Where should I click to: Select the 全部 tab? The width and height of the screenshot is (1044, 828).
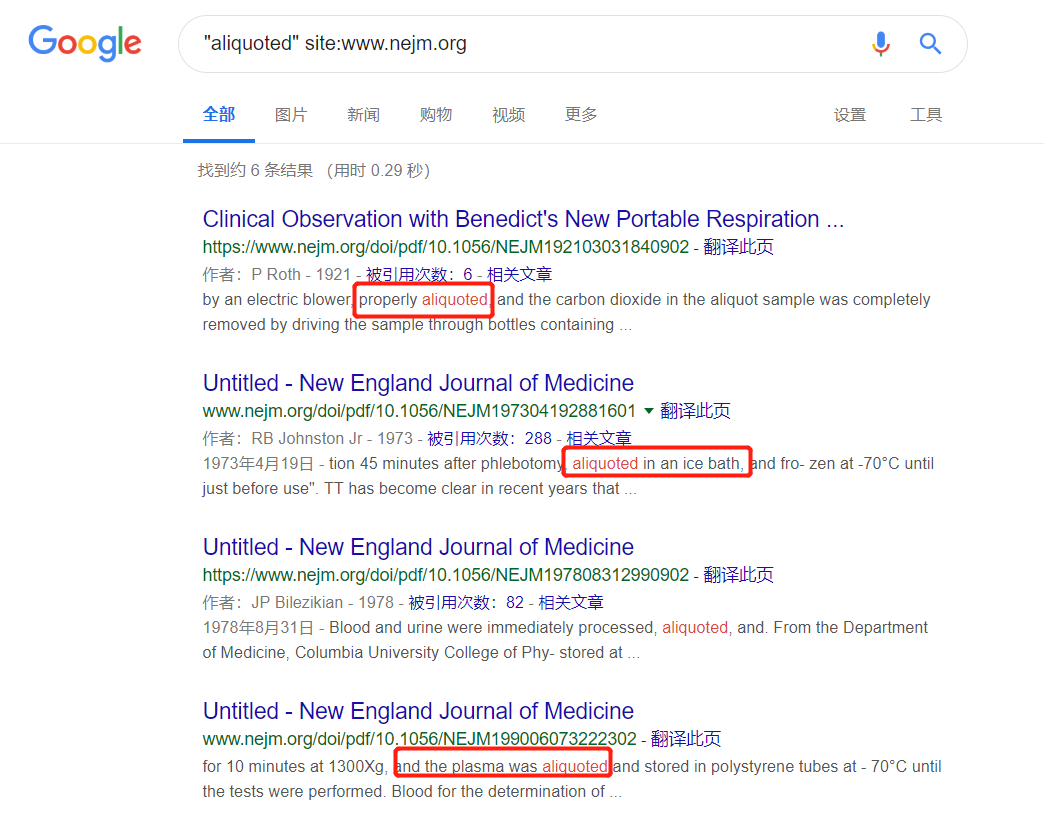tap(219, 114)
